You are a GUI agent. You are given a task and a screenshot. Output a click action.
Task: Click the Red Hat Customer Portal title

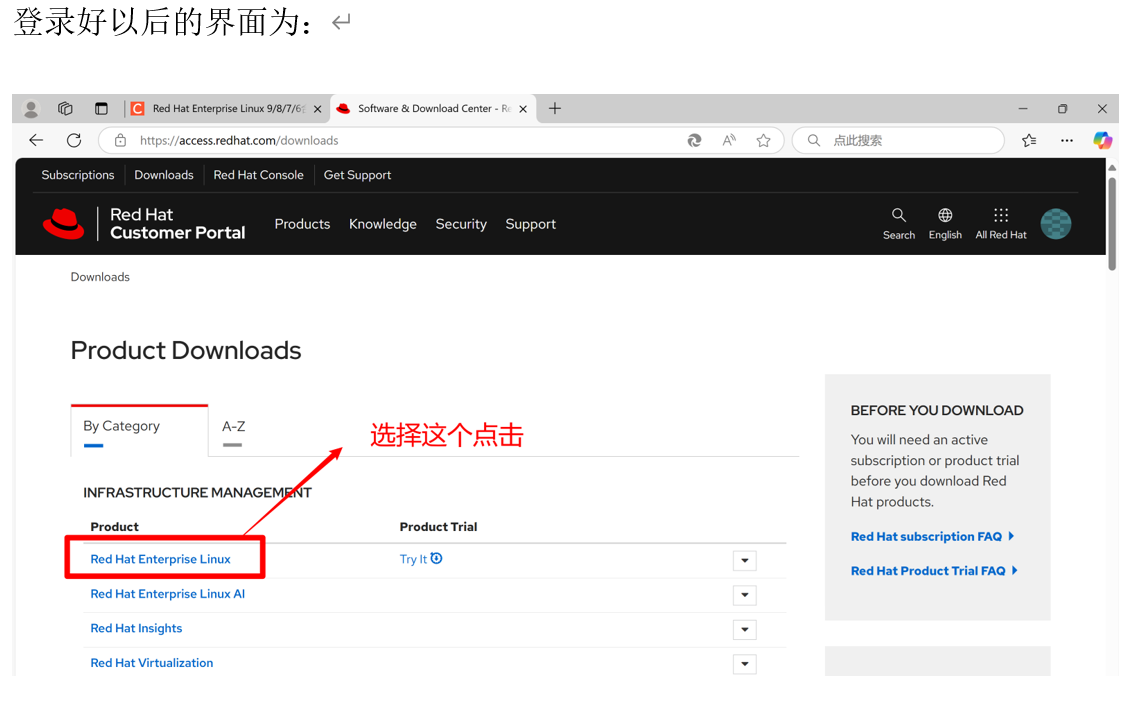point(177,223)
